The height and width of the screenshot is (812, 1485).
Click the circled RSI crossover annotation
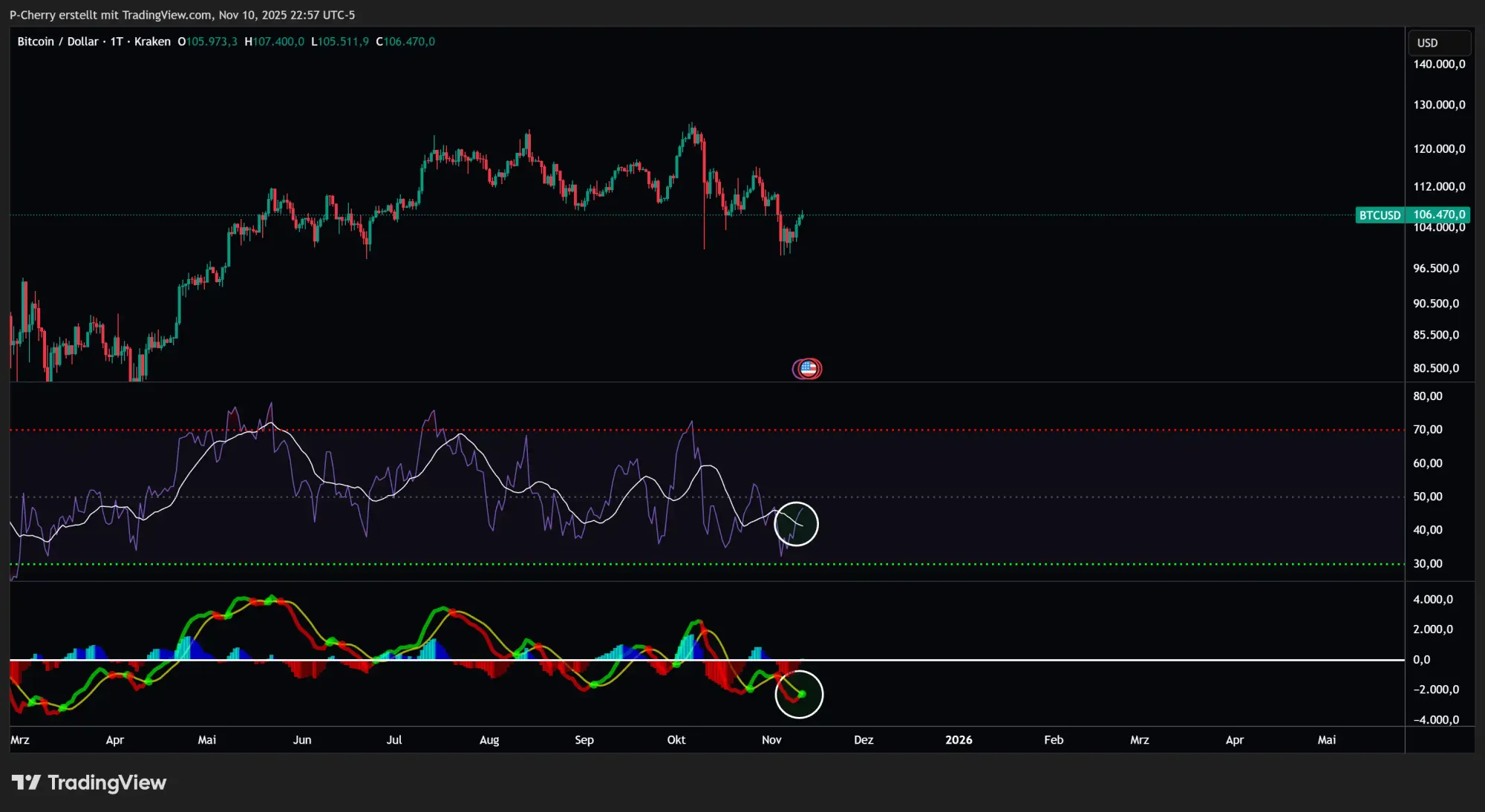click(x=796, y=523)
